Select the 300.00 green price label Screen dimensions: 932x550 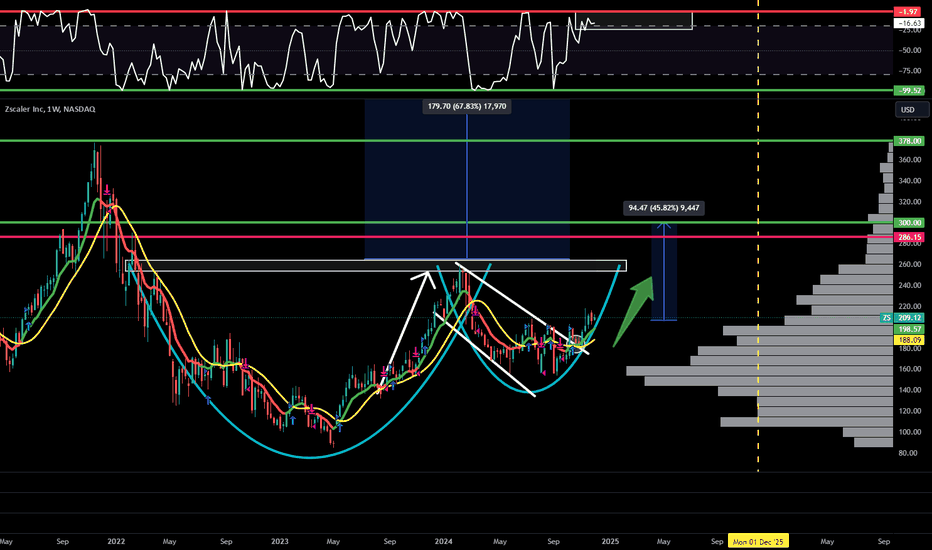[x=909, y=222]
